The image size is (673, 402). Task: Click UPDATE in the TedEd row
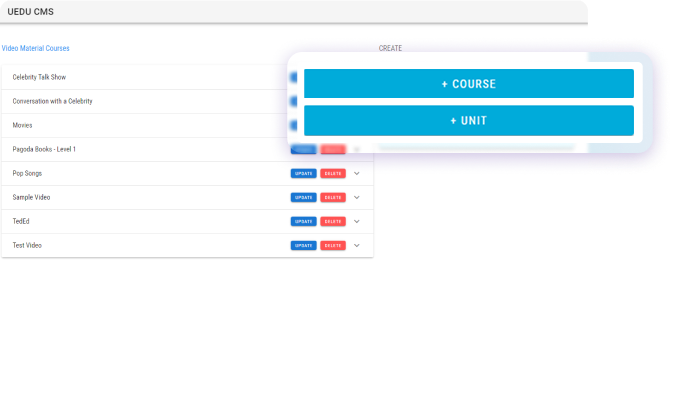[303, 221]
